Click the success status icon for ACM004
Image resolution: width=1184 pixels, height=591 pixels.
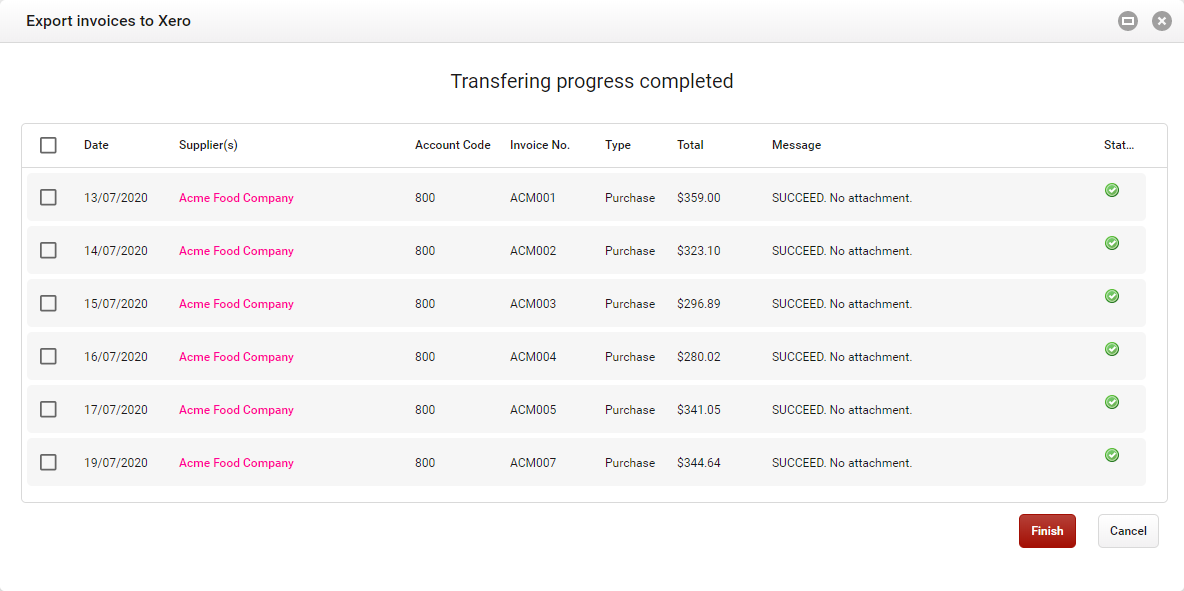(1112, 349)
